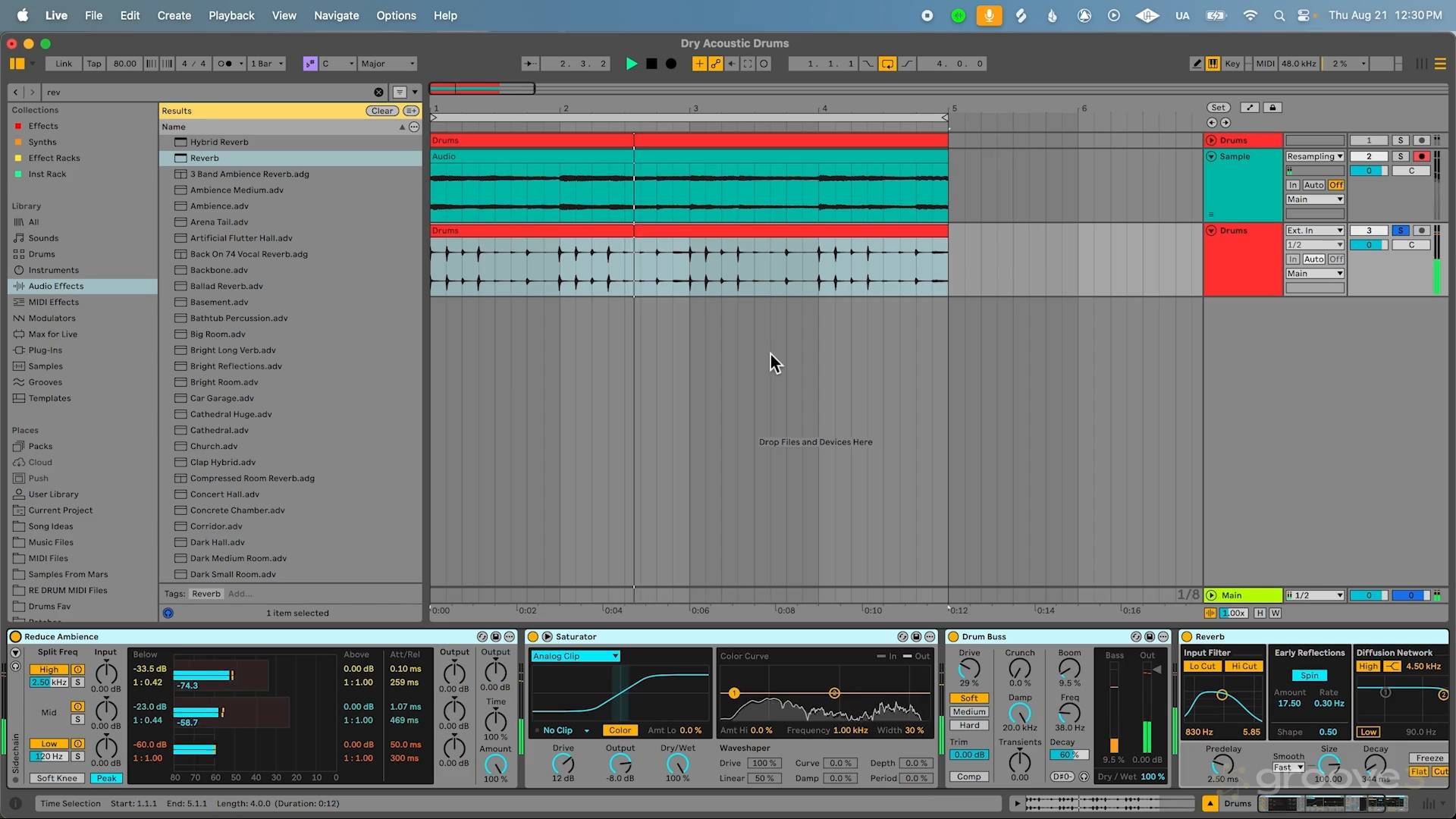The height and width of the screenshot is (819, 1456).
Task: Click the Tap tempo button
Action: tap(93, 63)
